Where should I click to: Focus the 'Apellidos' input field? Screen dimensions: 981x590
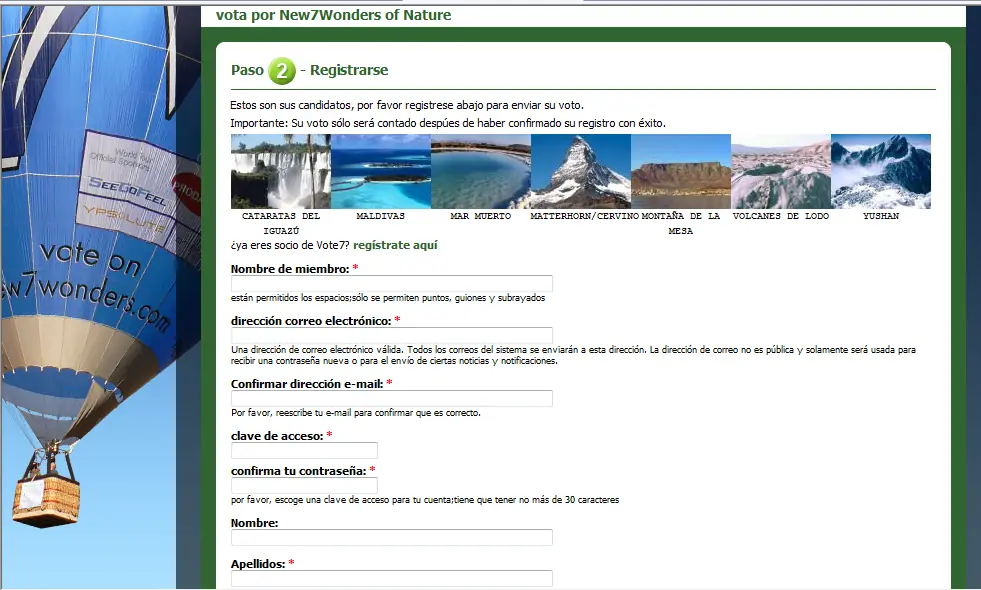tap(392, 578)
